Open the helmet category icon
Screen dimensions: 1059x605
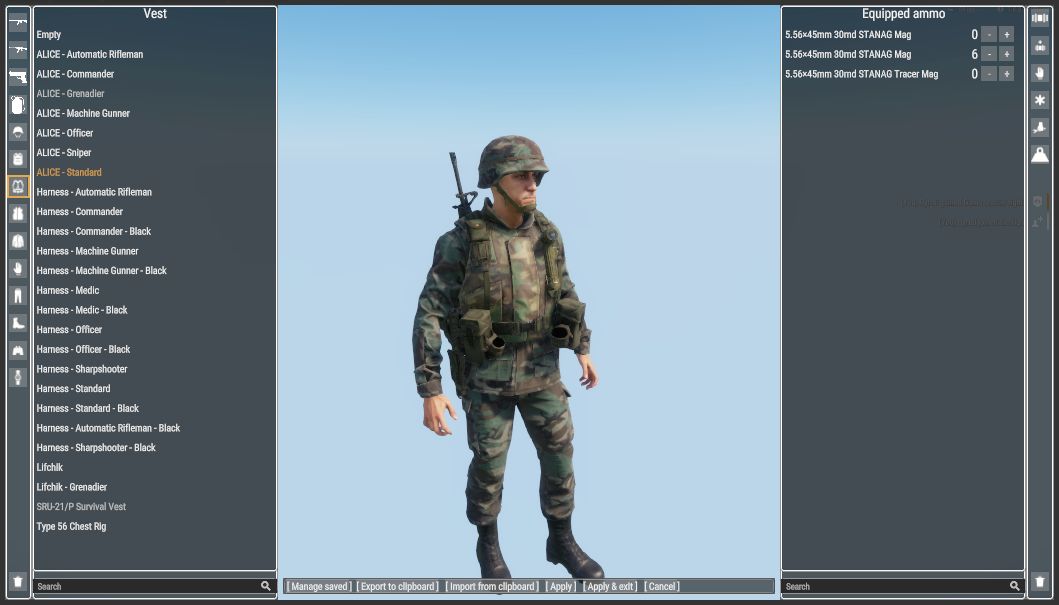18,132
